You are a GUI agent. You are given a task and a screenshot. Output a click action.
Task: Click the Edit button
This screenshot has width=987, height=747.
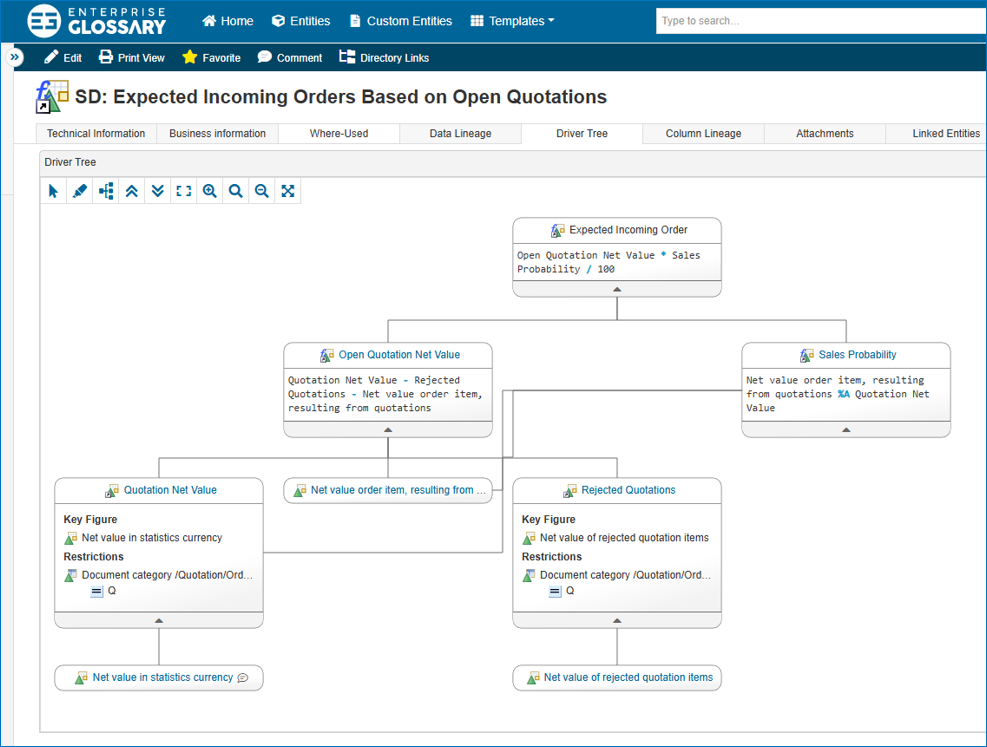click(x=62, y=57)
